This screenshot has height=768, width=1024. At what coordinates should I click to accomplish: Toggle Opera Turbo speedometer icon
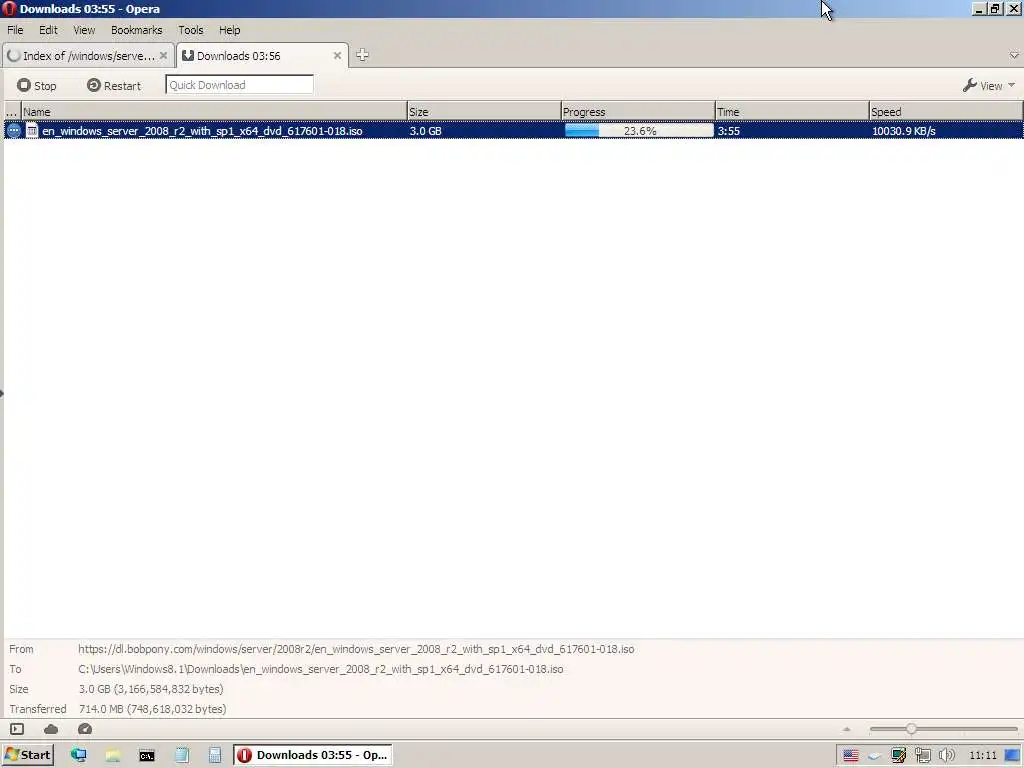pyautogui.click(x=85, y=729)
